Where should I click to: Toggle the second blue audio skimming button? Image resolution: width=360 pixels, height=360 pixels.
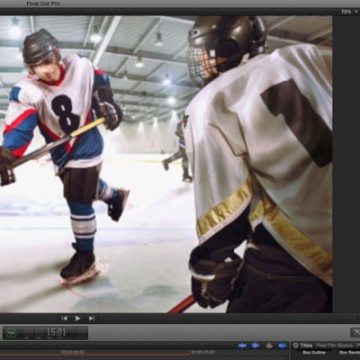(x=256, y=345)
